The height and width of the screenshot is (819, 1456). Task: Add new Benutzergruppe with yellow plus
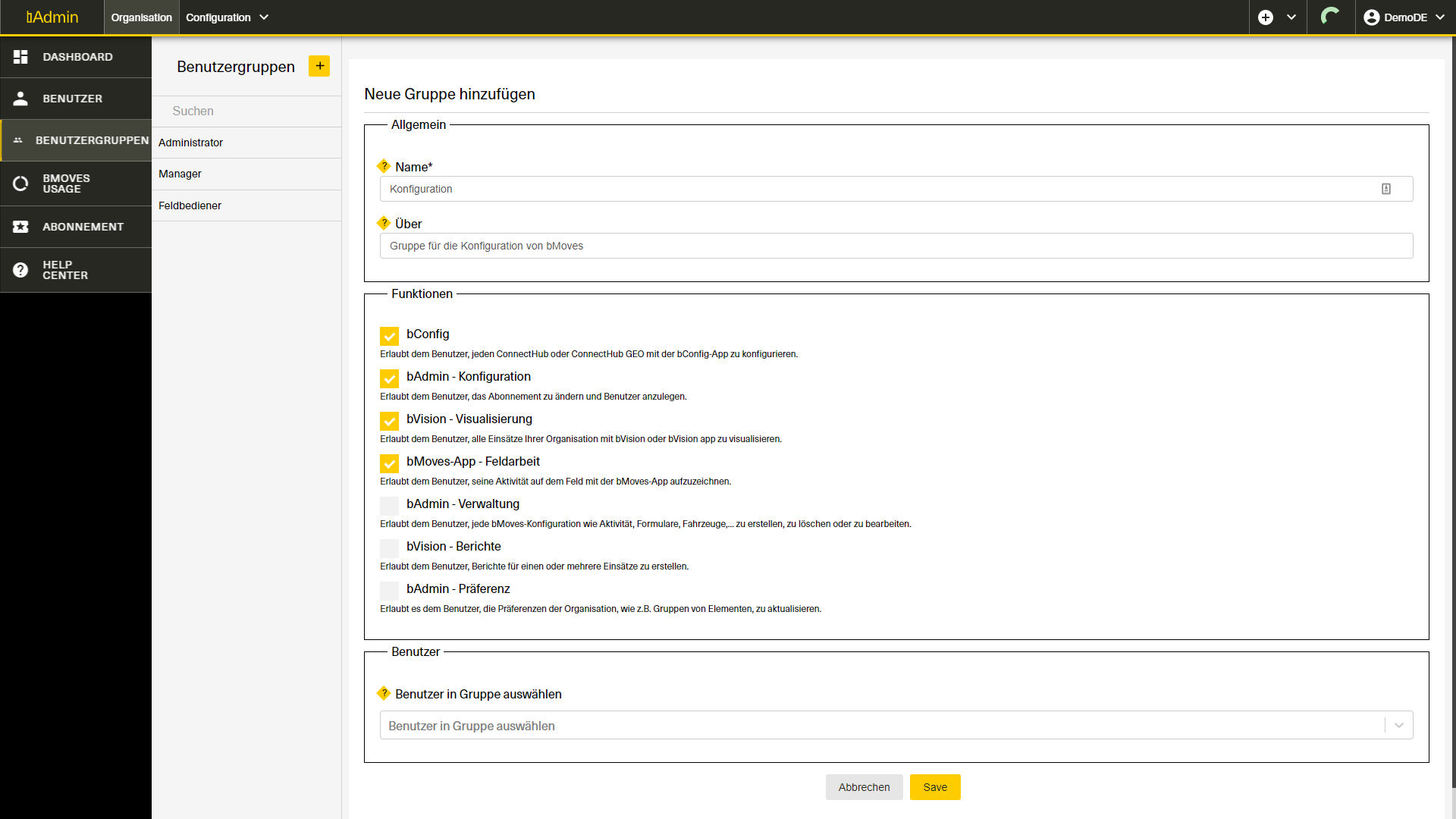[319, 66]
